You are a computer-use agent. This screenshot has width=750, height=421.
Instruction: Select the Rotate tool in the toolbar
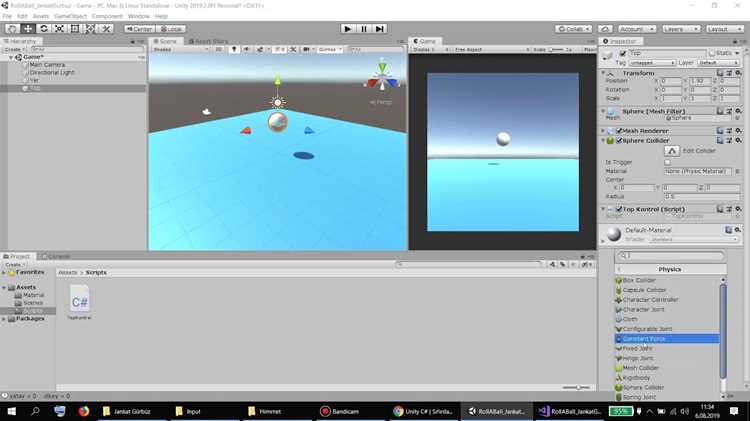[44, 29]
